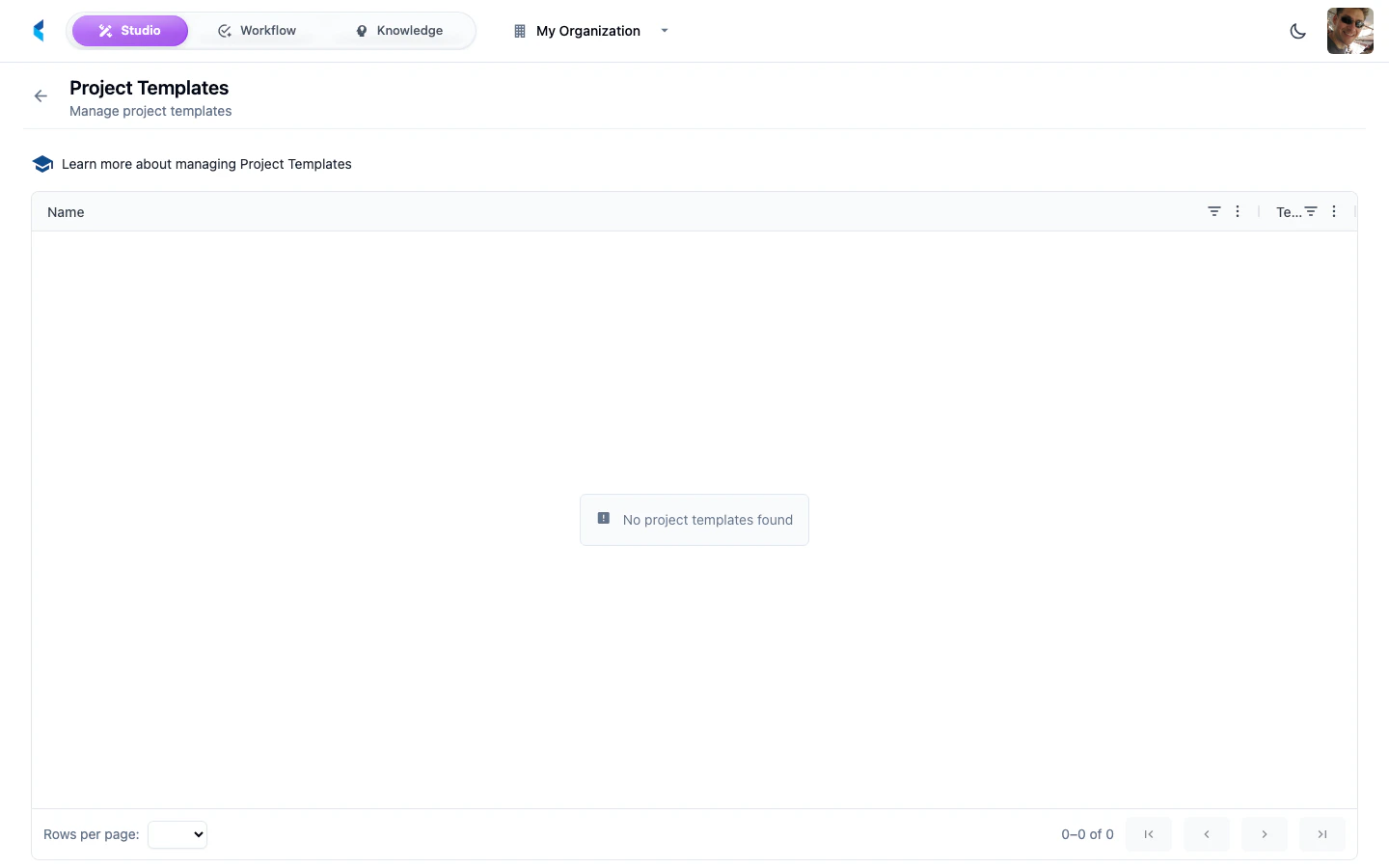Open the Rows per page dropdown
The width and height of the screenshot is (1389, 868).
(x=177, y=834)
